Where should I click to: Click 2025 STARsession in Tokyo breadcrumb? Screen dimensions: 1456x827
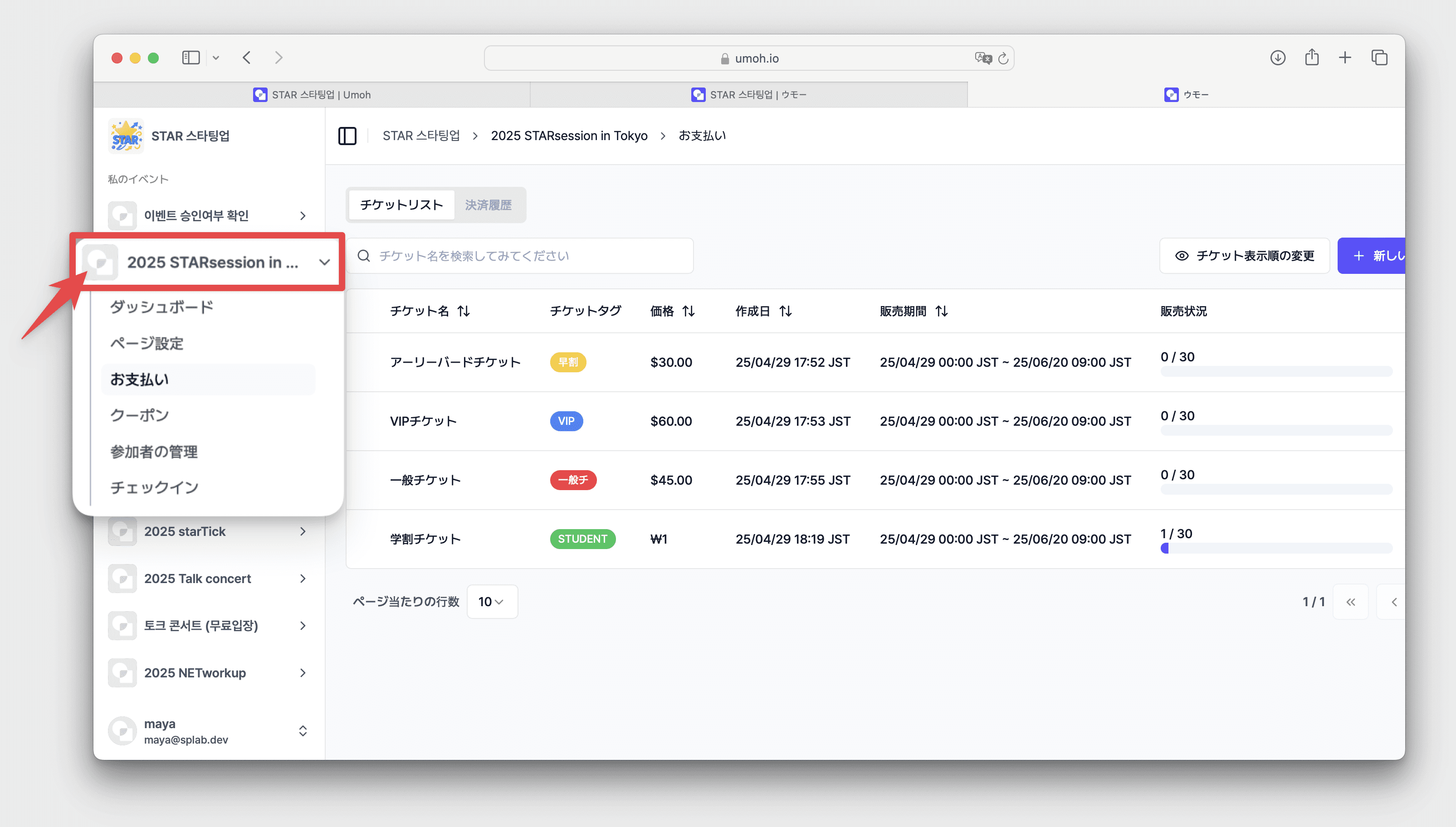point(569,136)
